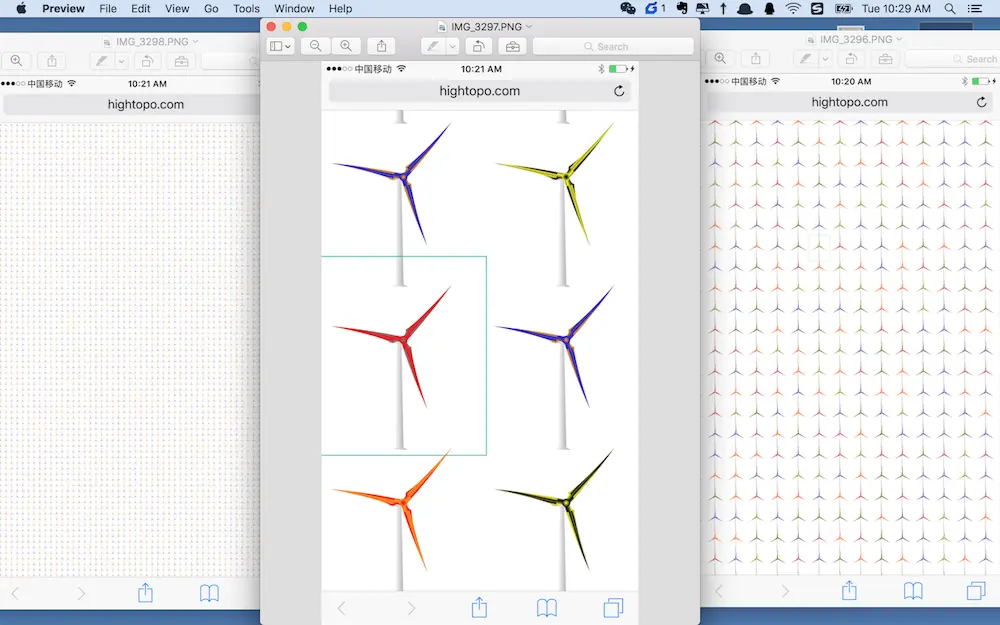Rotate the IMG_3297.PNG image
The image size is (1000, 625).
click(x=478, y=46)
